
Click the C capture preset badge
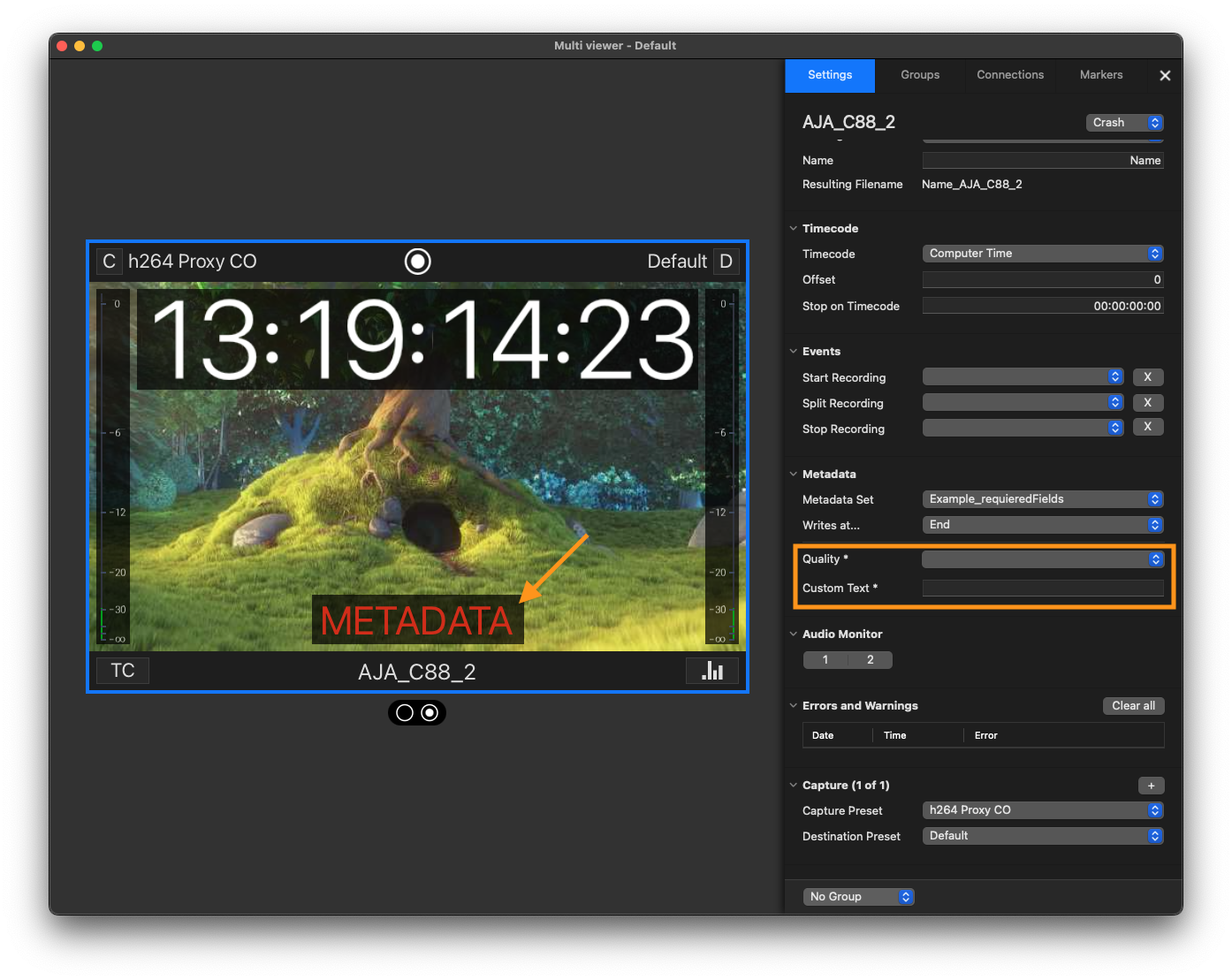point(109,262)
